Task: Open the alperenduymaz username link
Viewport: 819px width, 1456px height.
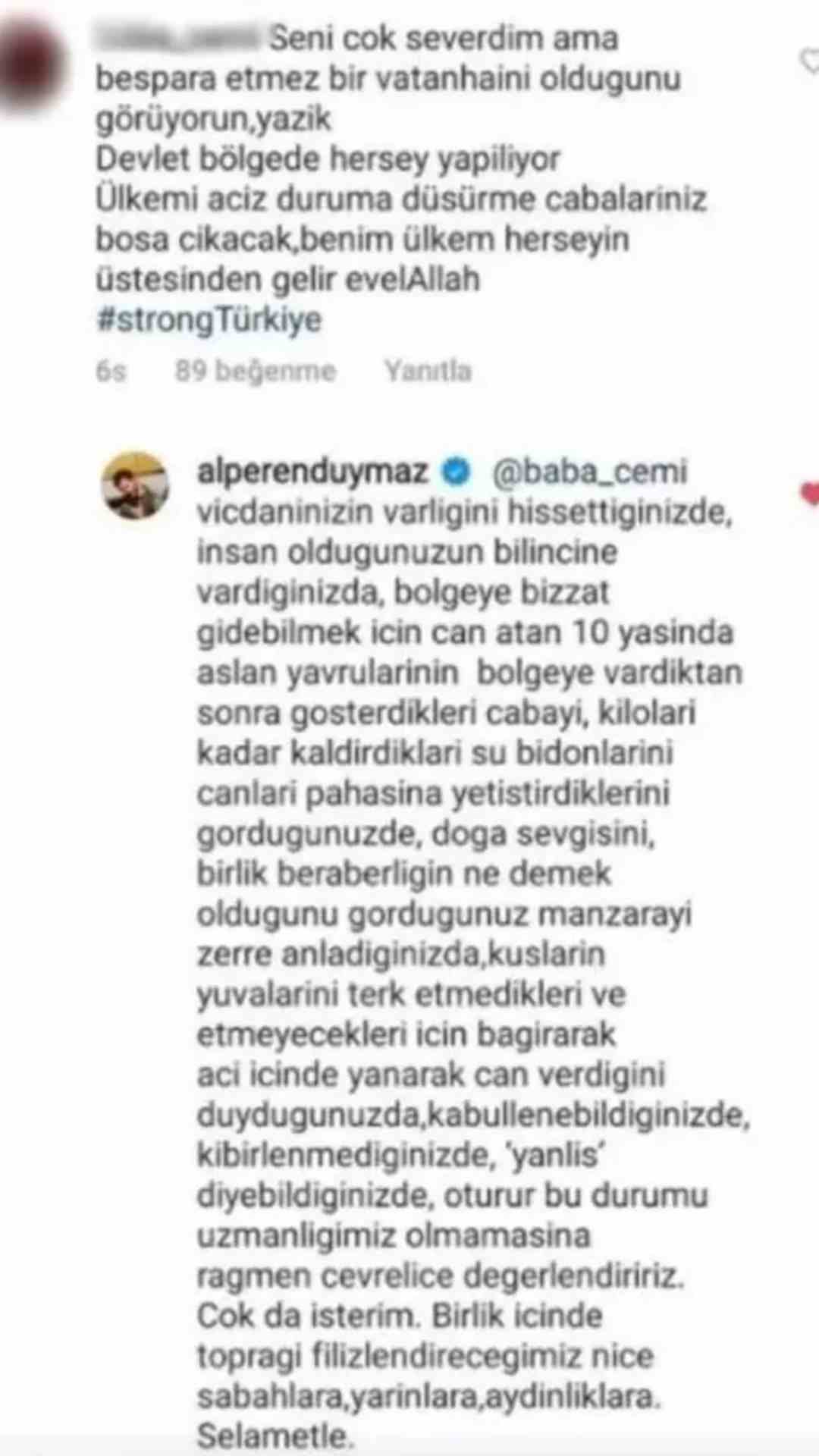Action: pos(312,472)
